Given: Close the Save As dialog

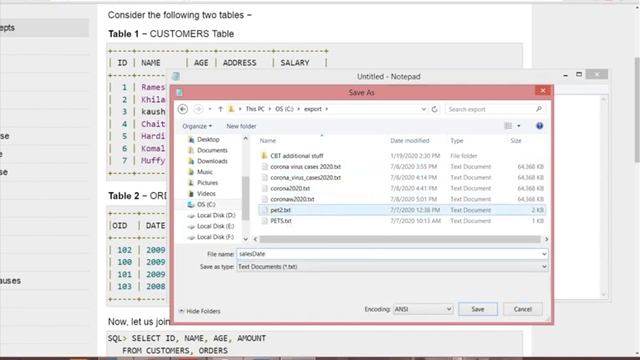Looking at the screenshot, I should click(x=542, y=91).
